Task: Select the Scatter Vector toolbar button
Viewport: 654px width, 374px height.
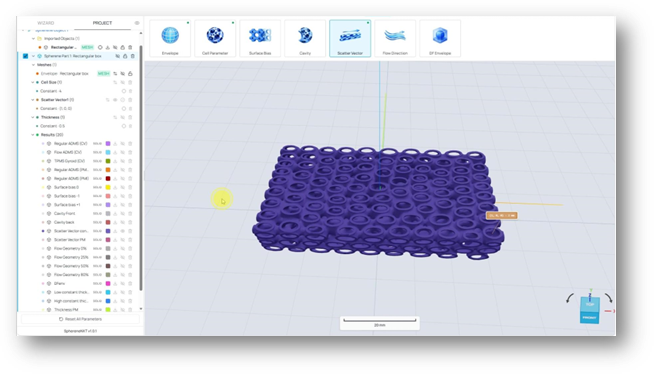Action: point(350,38)
